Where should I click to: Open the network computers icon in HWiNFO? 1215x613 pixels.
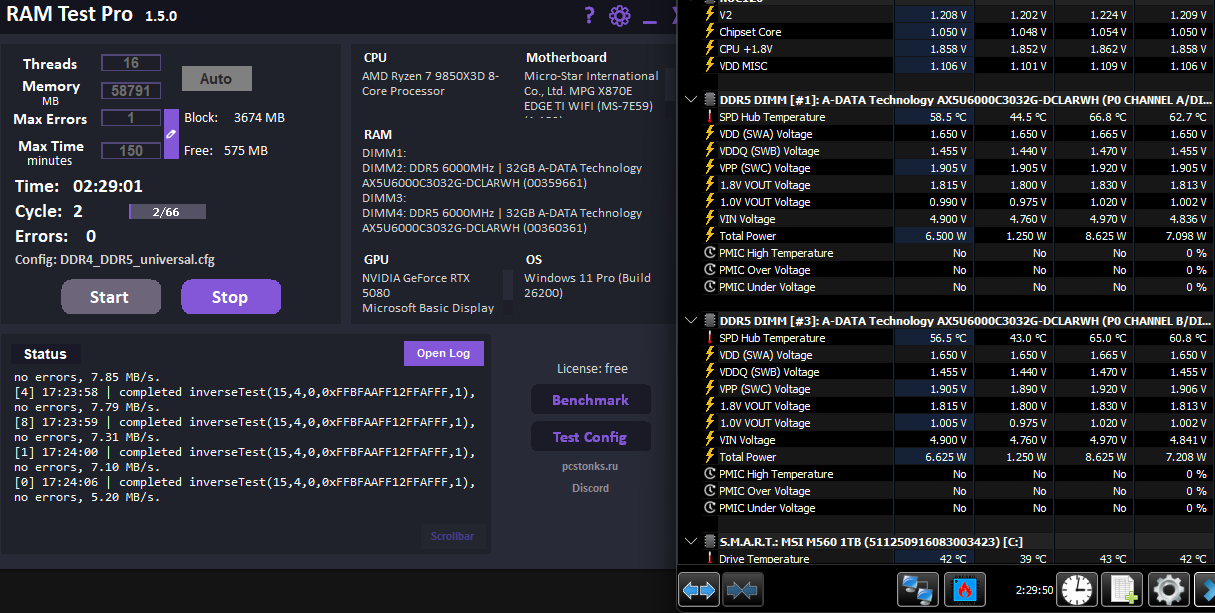click(919, 589)
